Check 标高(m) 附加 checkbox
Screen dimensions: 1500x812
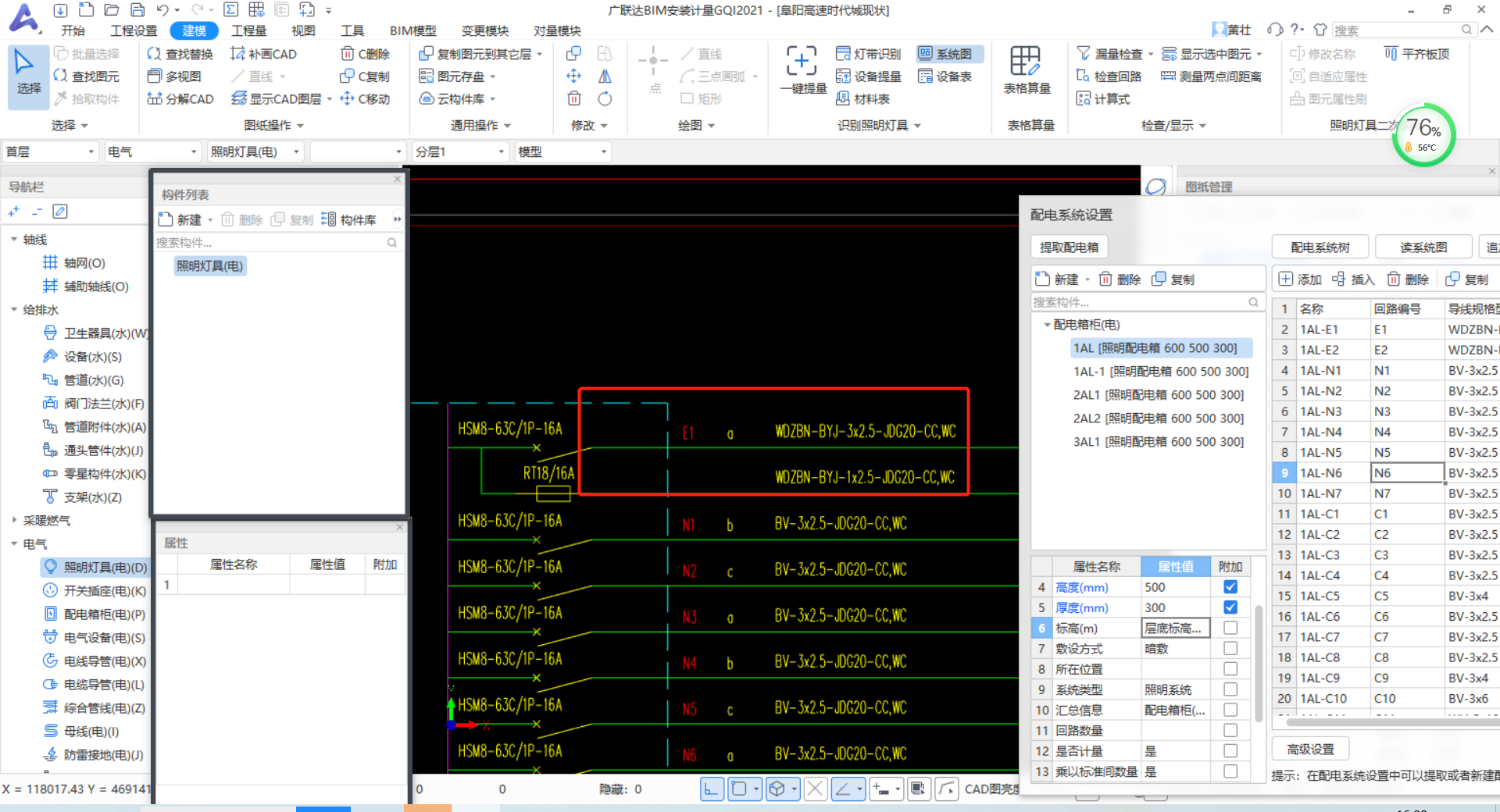1230,628
